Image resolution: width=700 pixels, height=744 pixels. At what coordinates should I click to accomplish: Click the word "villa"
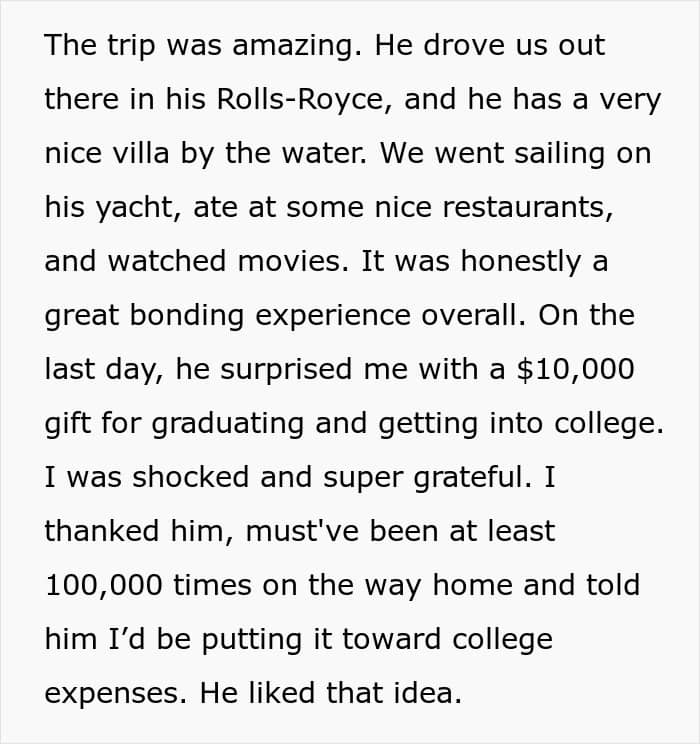click(x=178, y=154)
